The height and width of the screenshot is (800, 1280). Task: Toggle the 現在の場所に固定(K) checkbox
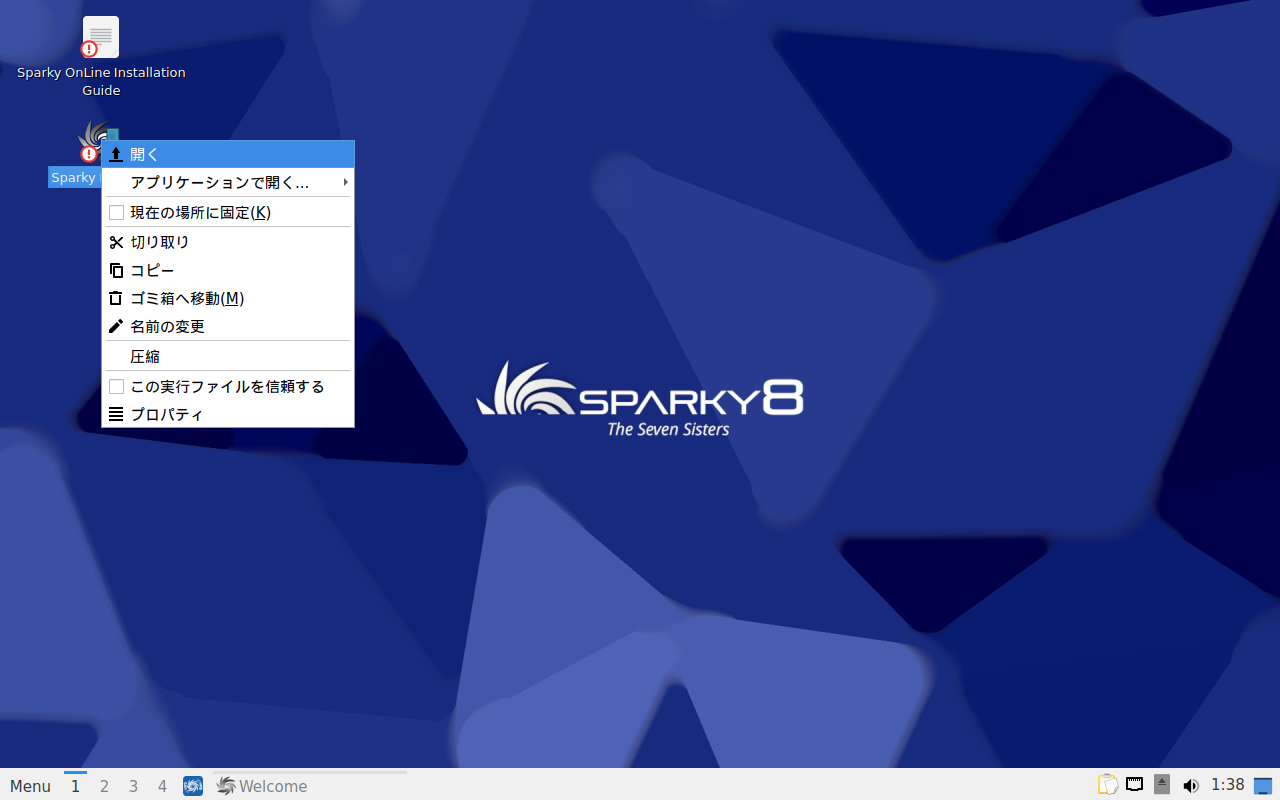point(116,212)
